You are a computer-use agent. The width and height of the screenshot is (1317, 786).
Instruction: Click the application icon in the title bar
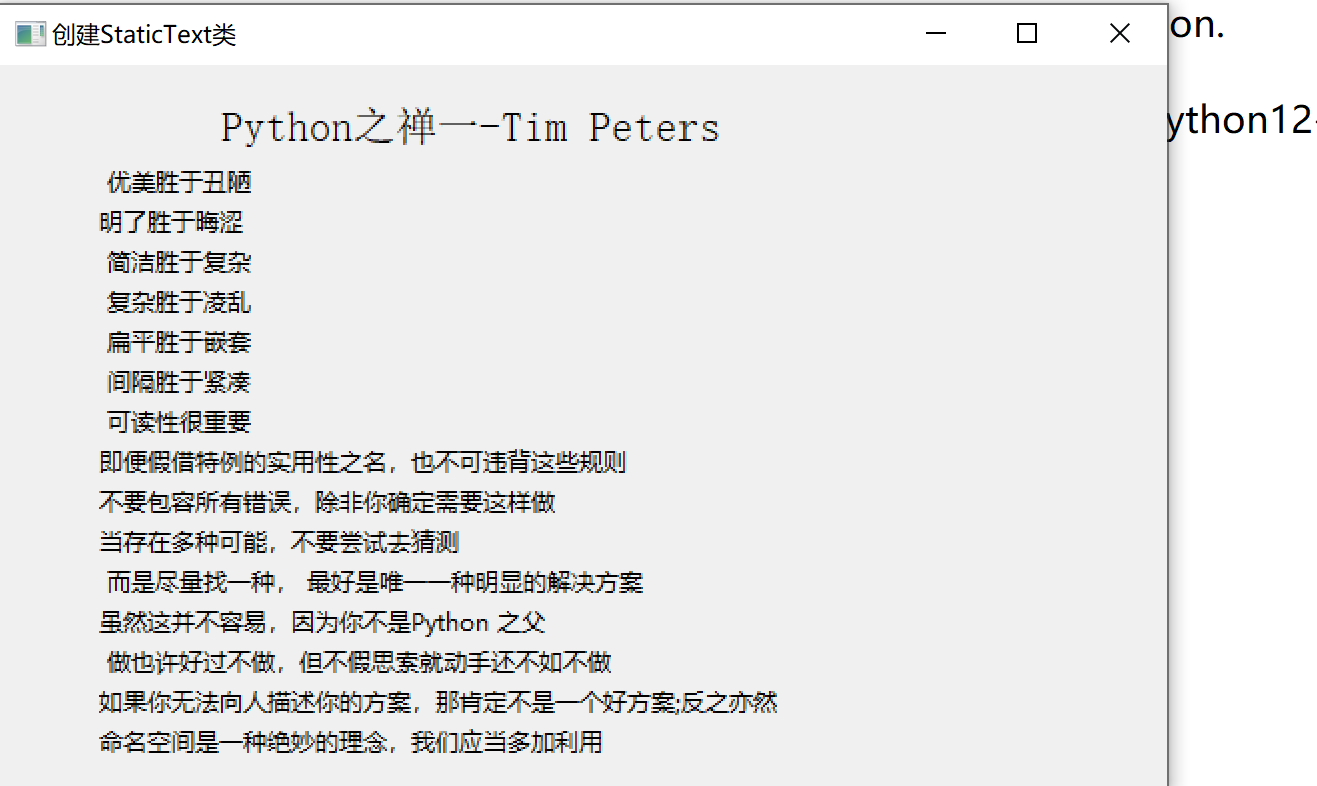pos(30,34)
